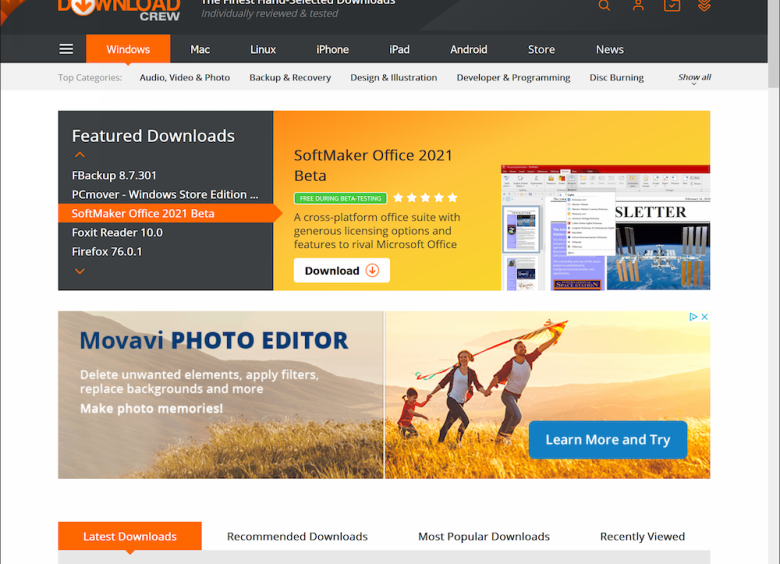The height and width of the screenshot is (564, 780).
Task: Open Audio, Video & Photo category
Action: point(185,78)
